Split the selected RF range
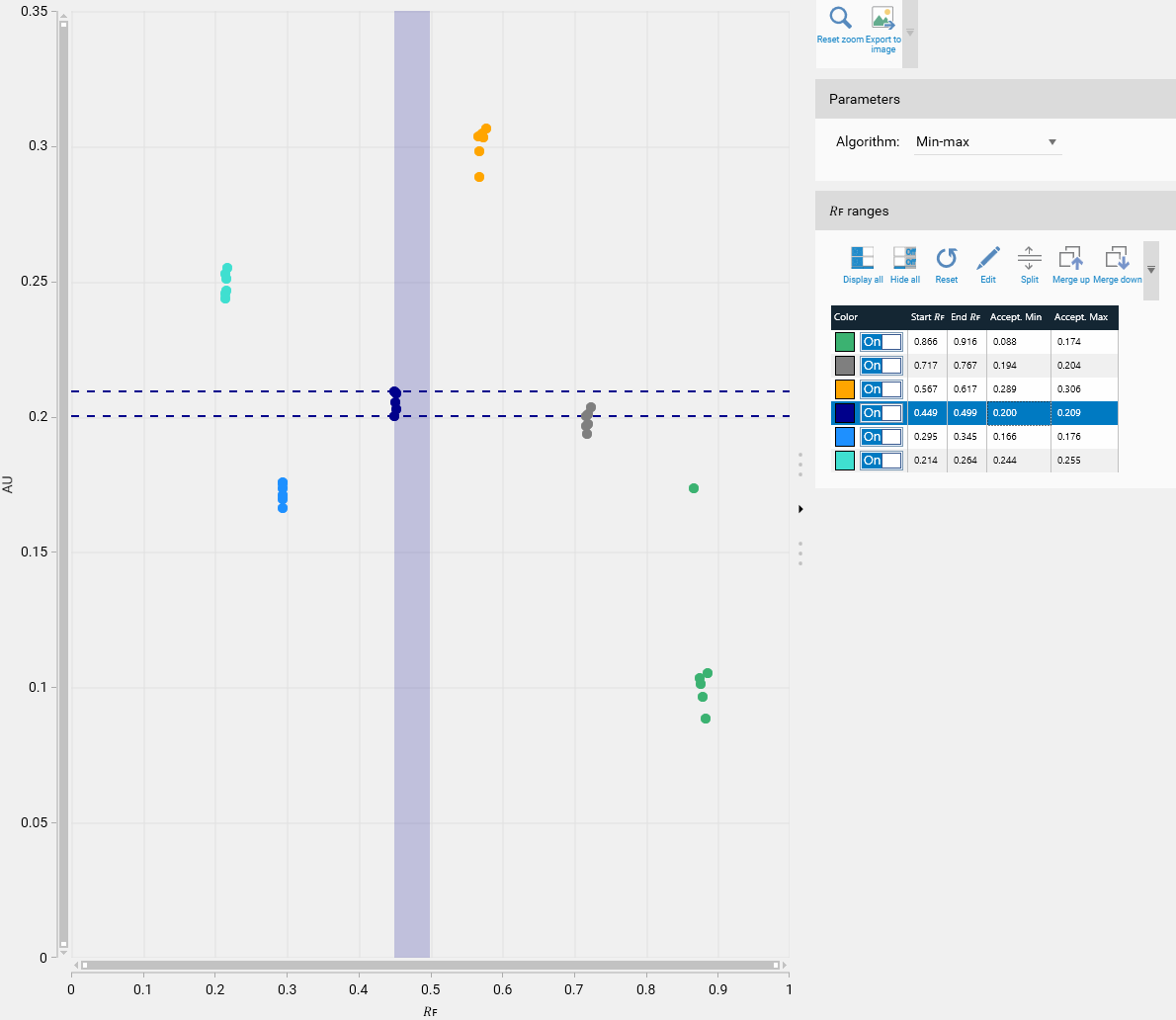The width and height of the screenshot is (1176, 1020). 1029,259
